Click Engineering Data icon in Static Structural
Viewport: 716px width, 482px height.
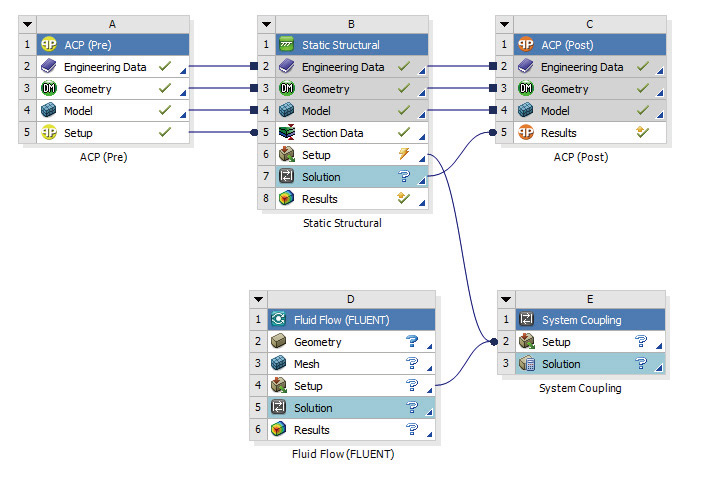287,67
